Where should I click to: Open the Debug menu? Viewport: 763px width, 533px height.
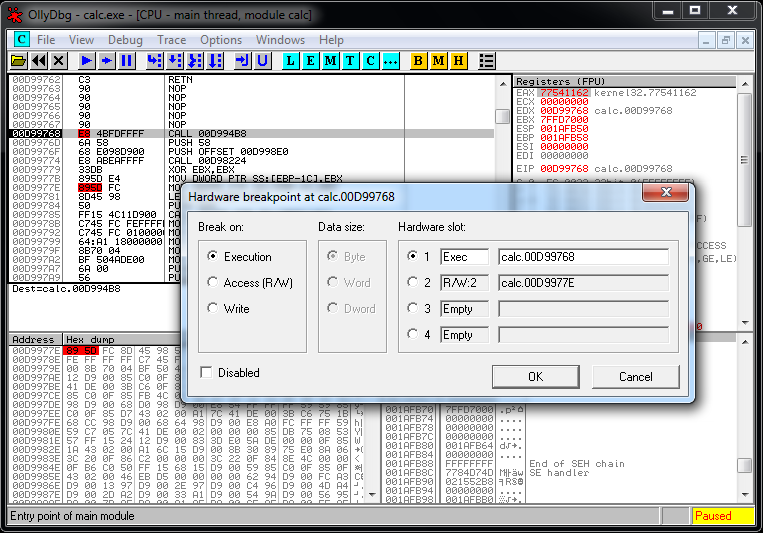(x=125, y=40)
